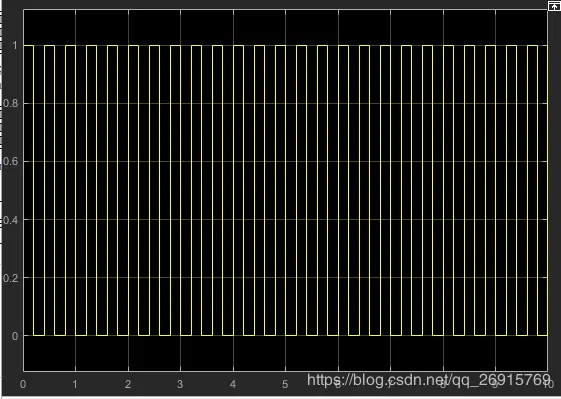Click the y-axis tick label 0.2

(10, 278)
